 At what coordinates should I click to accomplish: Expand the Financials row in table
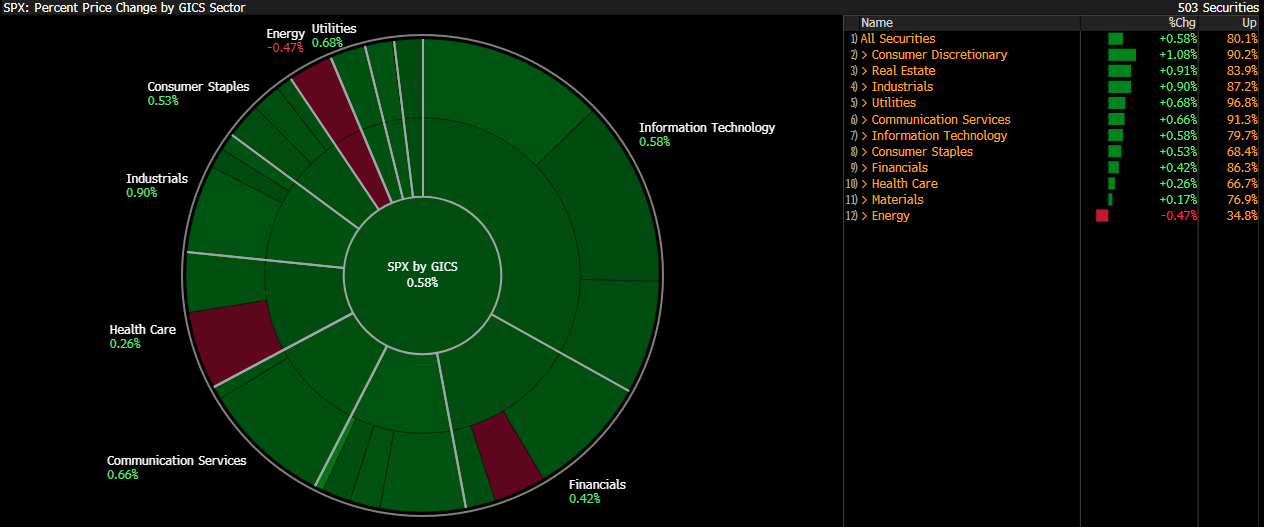coord(866,167)
